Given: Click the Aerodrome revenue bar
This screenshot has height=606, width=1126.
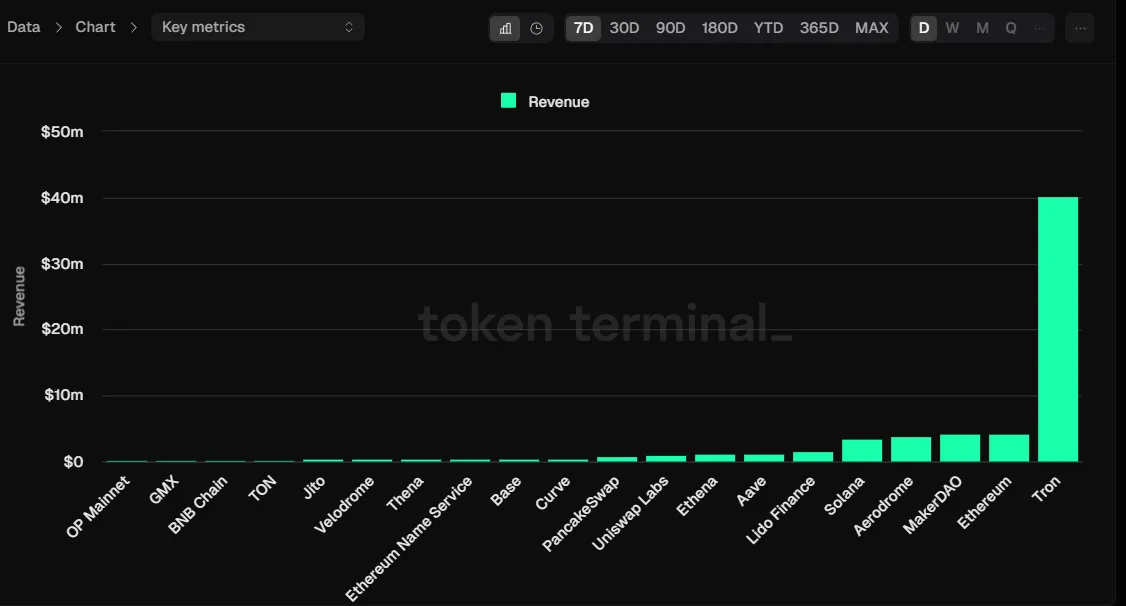Looking at the screenshot, I should pos(911,449).
